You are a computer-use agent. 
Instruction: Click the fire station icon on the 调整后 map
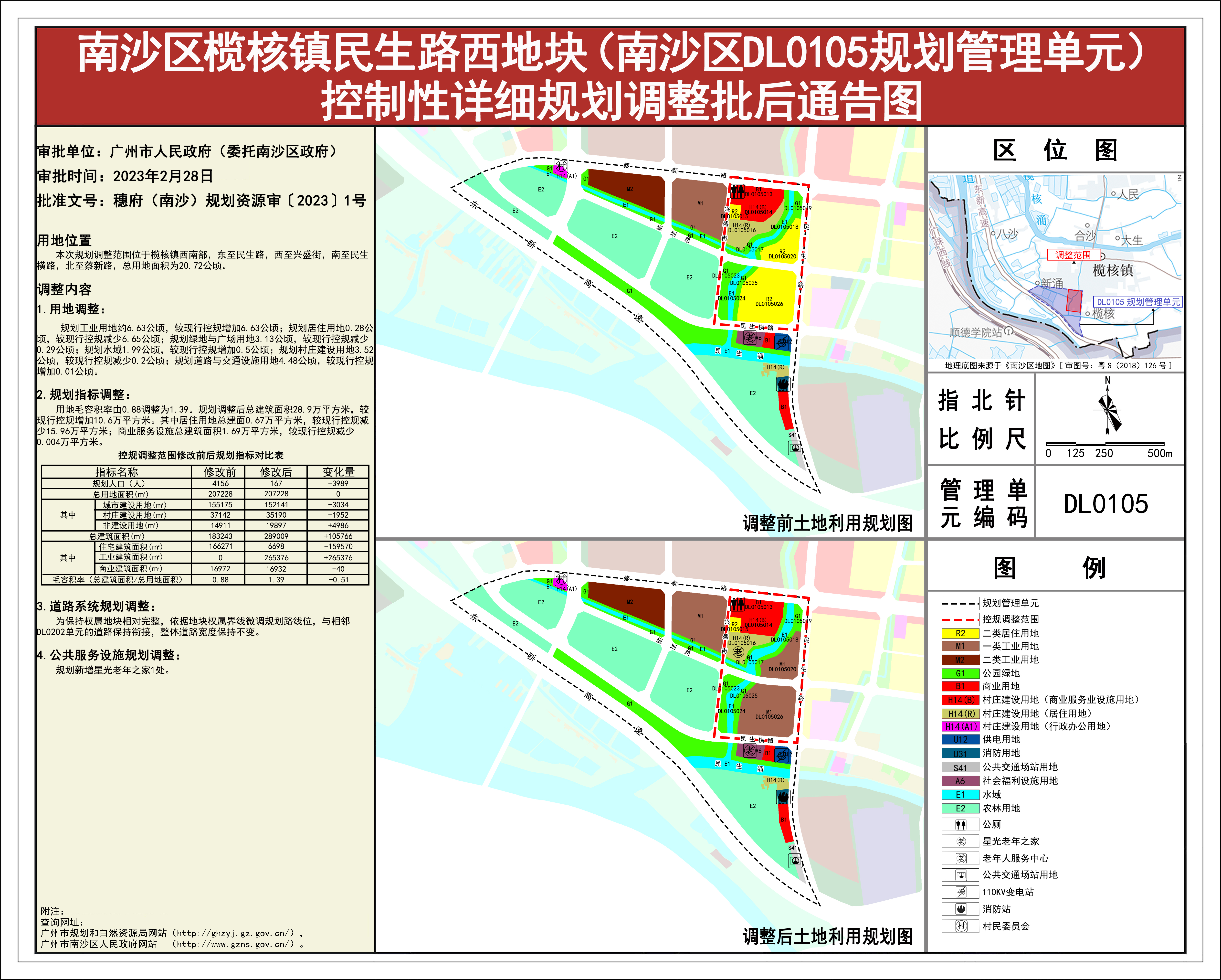coord(783,798)
